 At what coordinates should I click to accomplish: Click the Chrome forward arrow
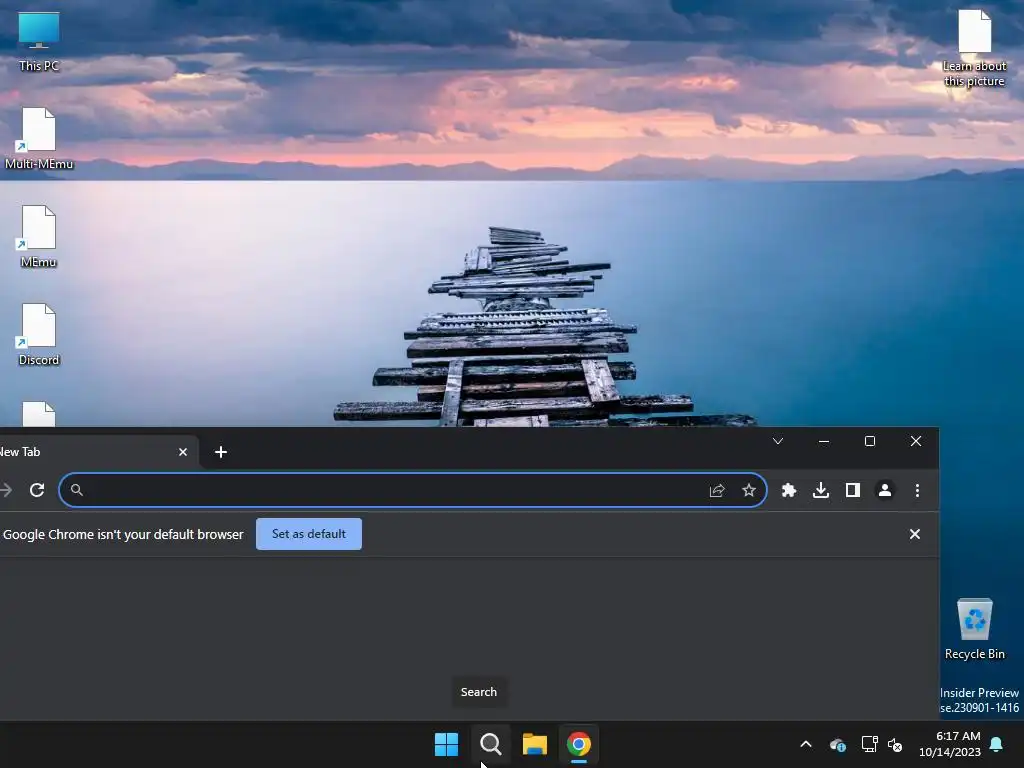click(x=6, y=490)
